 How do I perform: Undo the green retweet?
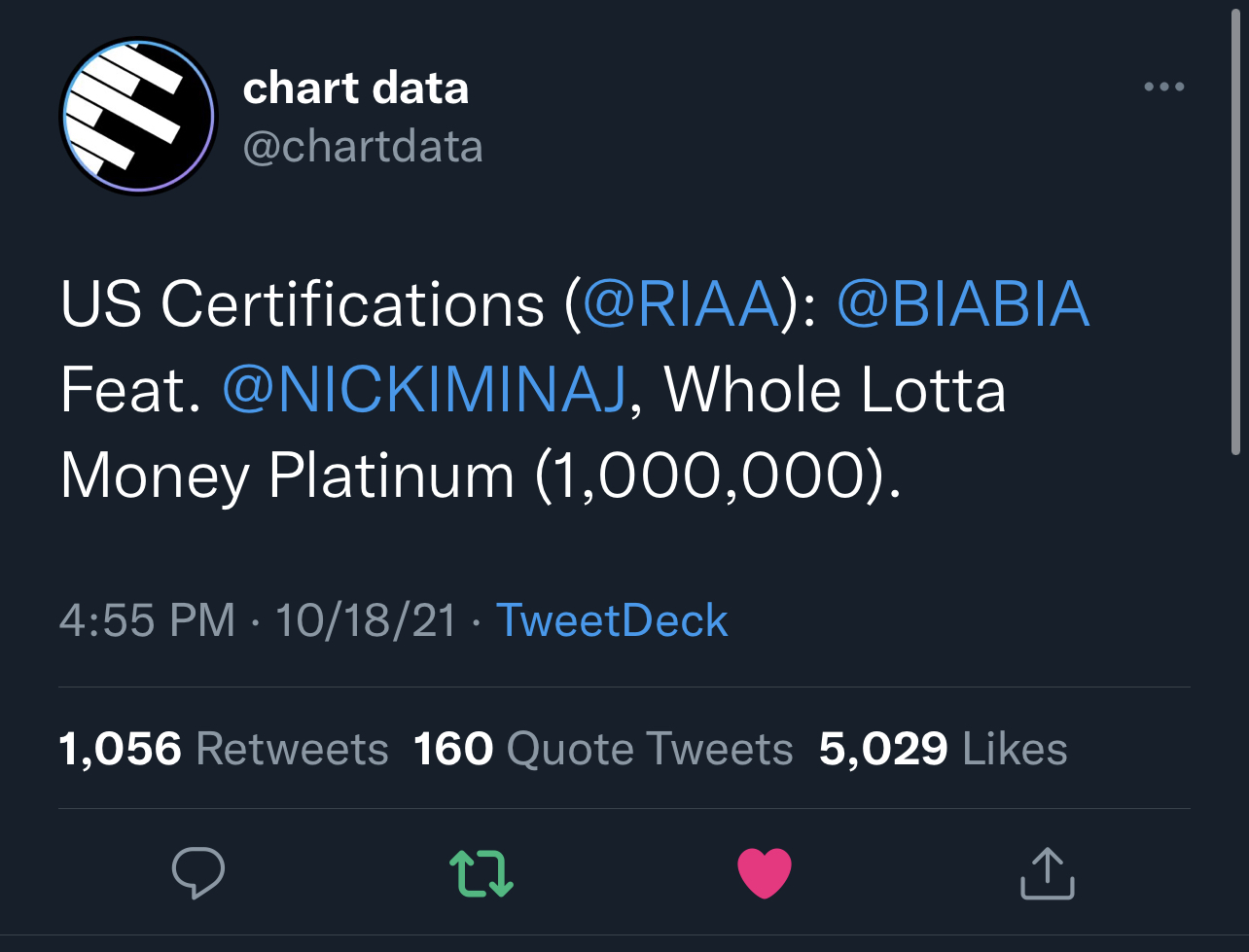(x=481, y=872)
